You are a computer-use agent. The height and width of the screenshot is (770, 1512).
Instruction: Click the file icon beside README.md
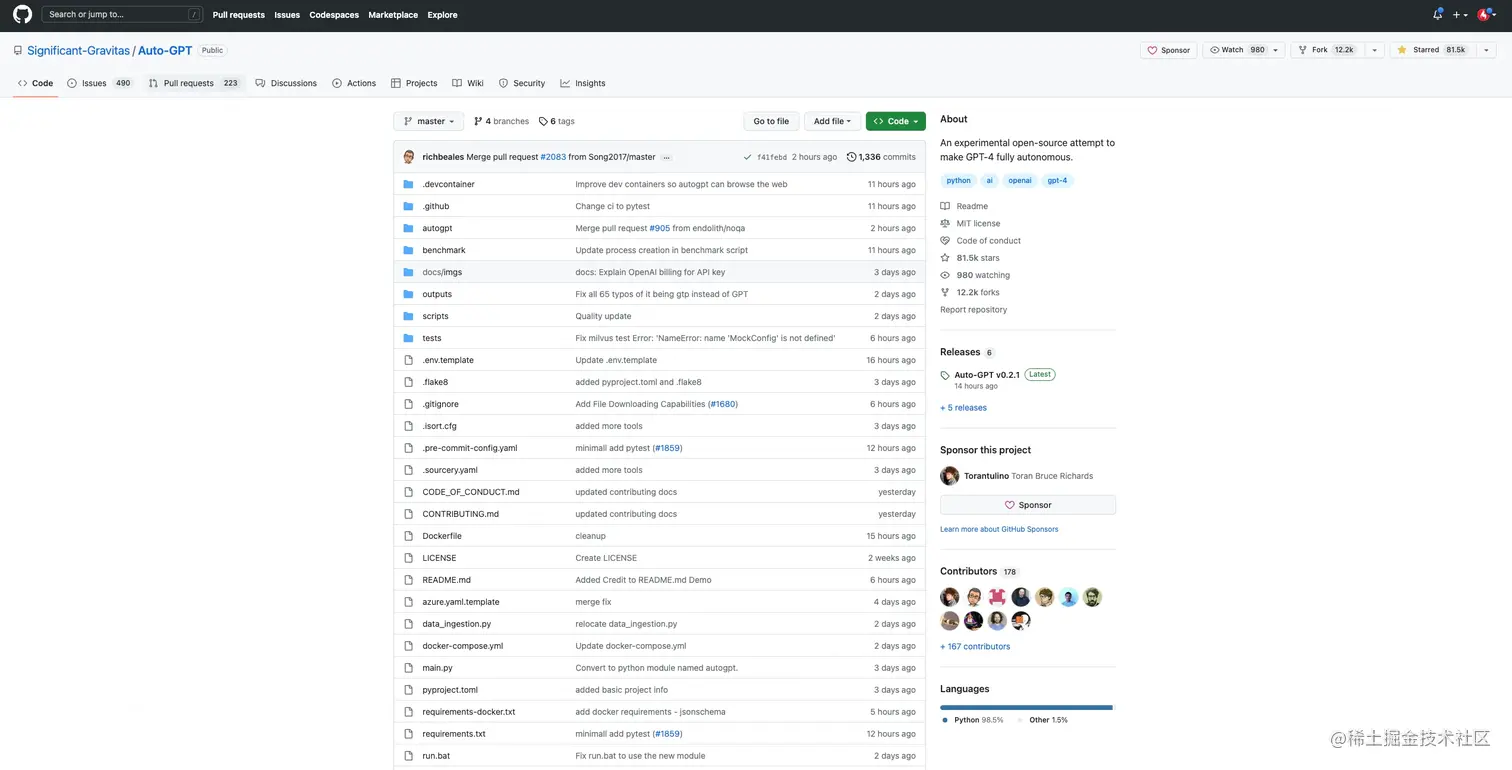[408, 580]
